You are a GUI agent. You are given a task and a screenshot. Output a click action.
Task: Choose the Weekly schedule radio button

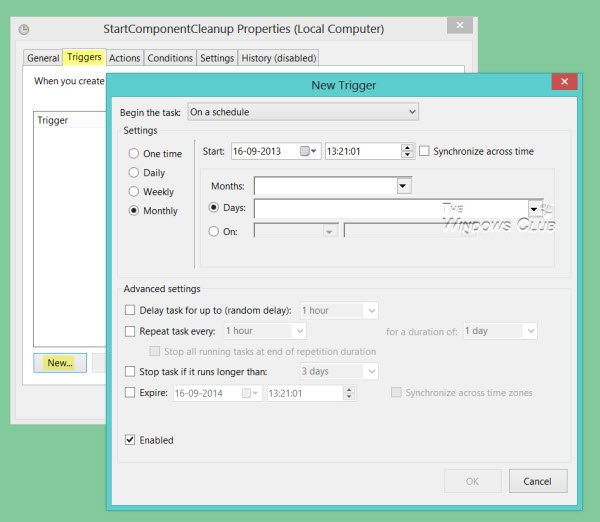point(134,192)
